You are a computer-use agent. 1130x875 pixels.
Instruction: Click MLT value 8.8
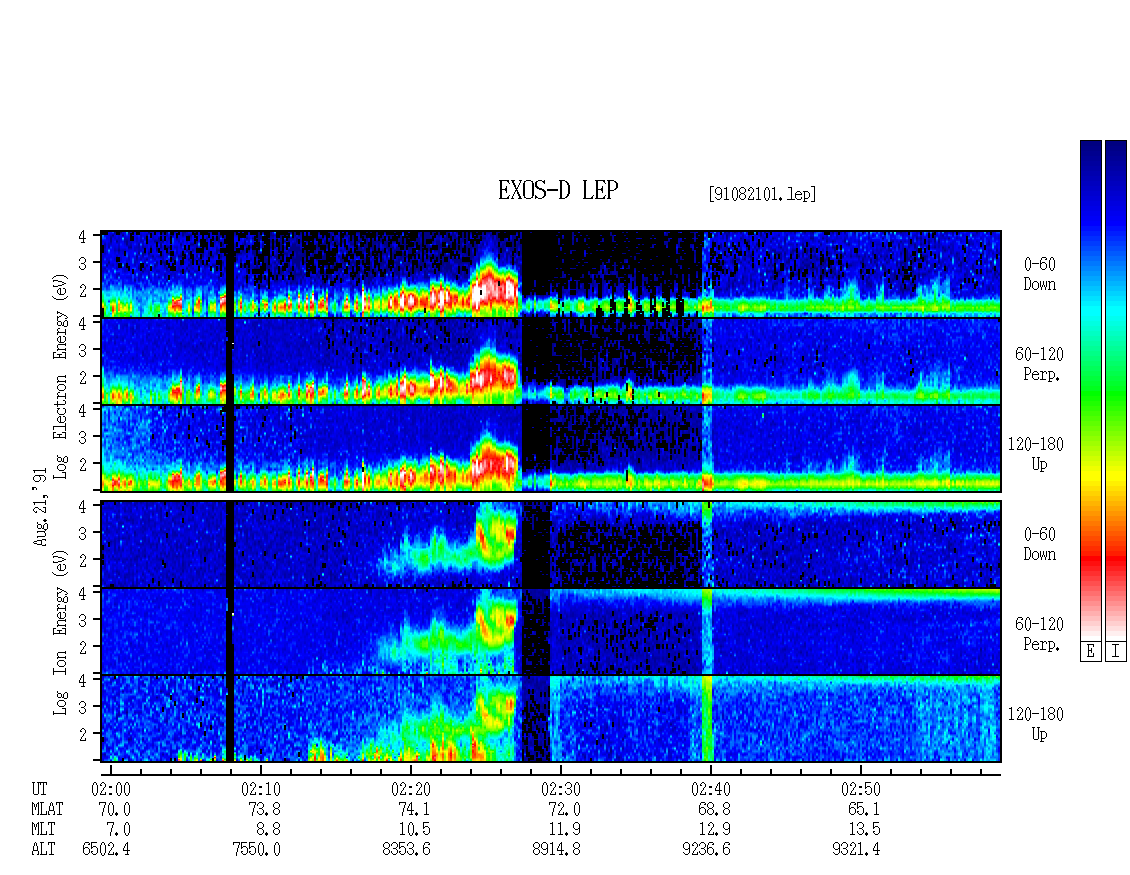click(x=269, y=830)
